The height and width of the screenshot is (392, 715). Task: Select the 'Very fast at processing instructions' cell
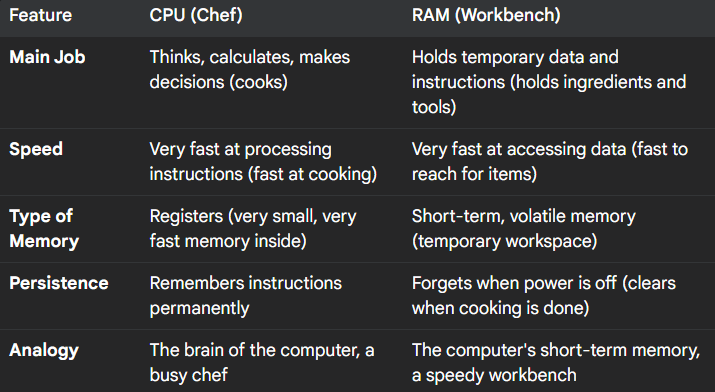click(x=263, y=162)
